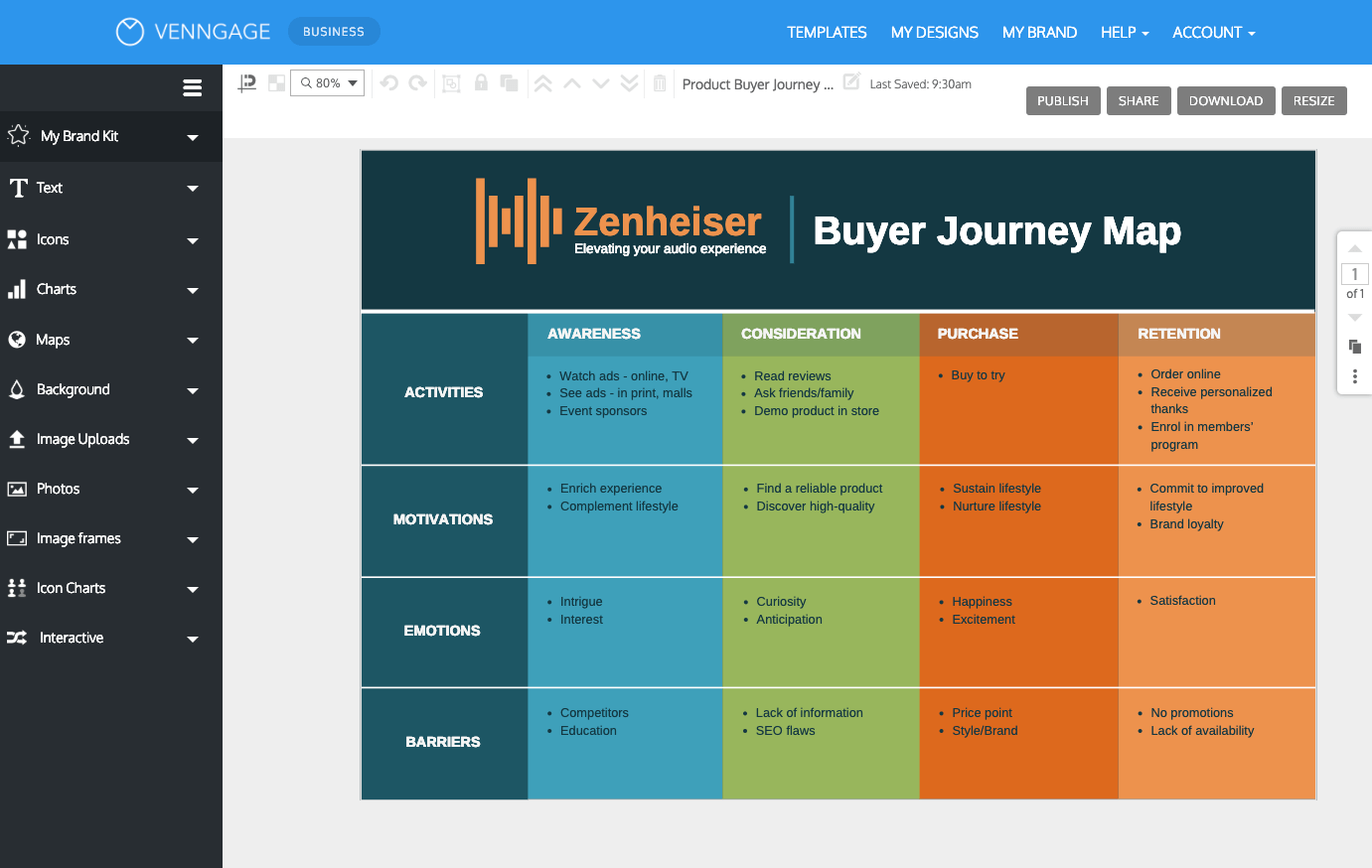
Task: Expand the Icon Charts arrow
Action: click(193, 590)
